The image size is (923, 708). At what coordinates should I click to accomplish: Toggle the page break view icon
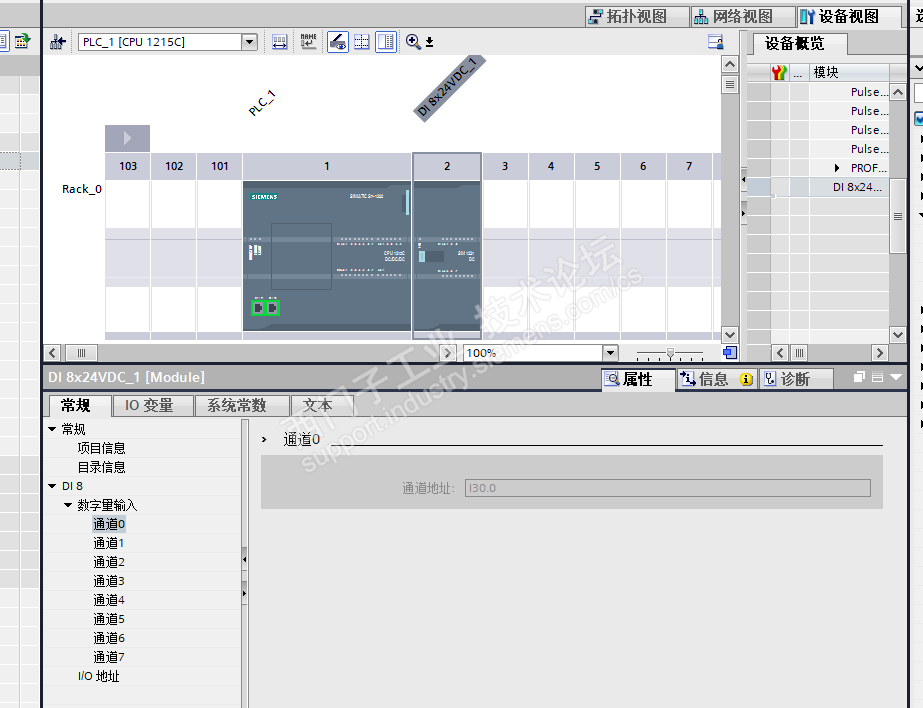[x=386, y=42]
